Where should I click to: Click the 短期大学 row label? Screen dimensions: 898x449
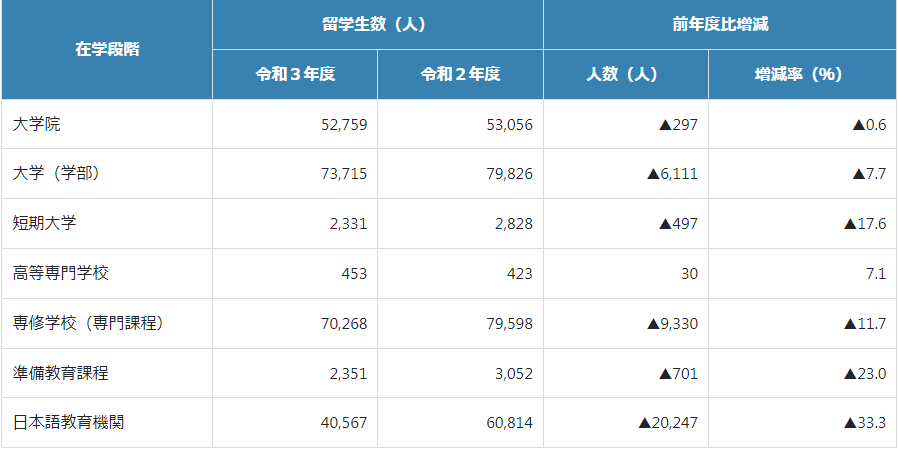tap(44, 224)
